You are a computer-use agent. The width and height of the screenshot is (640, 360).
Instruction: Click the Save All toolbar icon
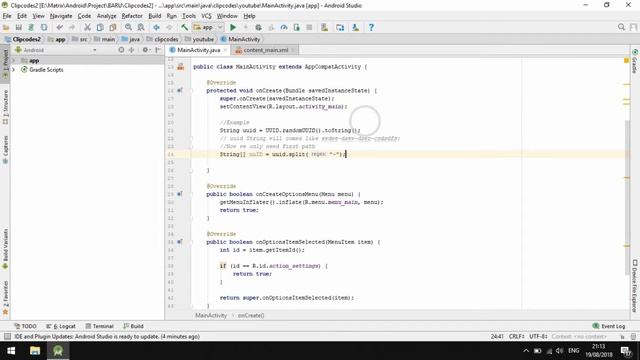point(19,27)
